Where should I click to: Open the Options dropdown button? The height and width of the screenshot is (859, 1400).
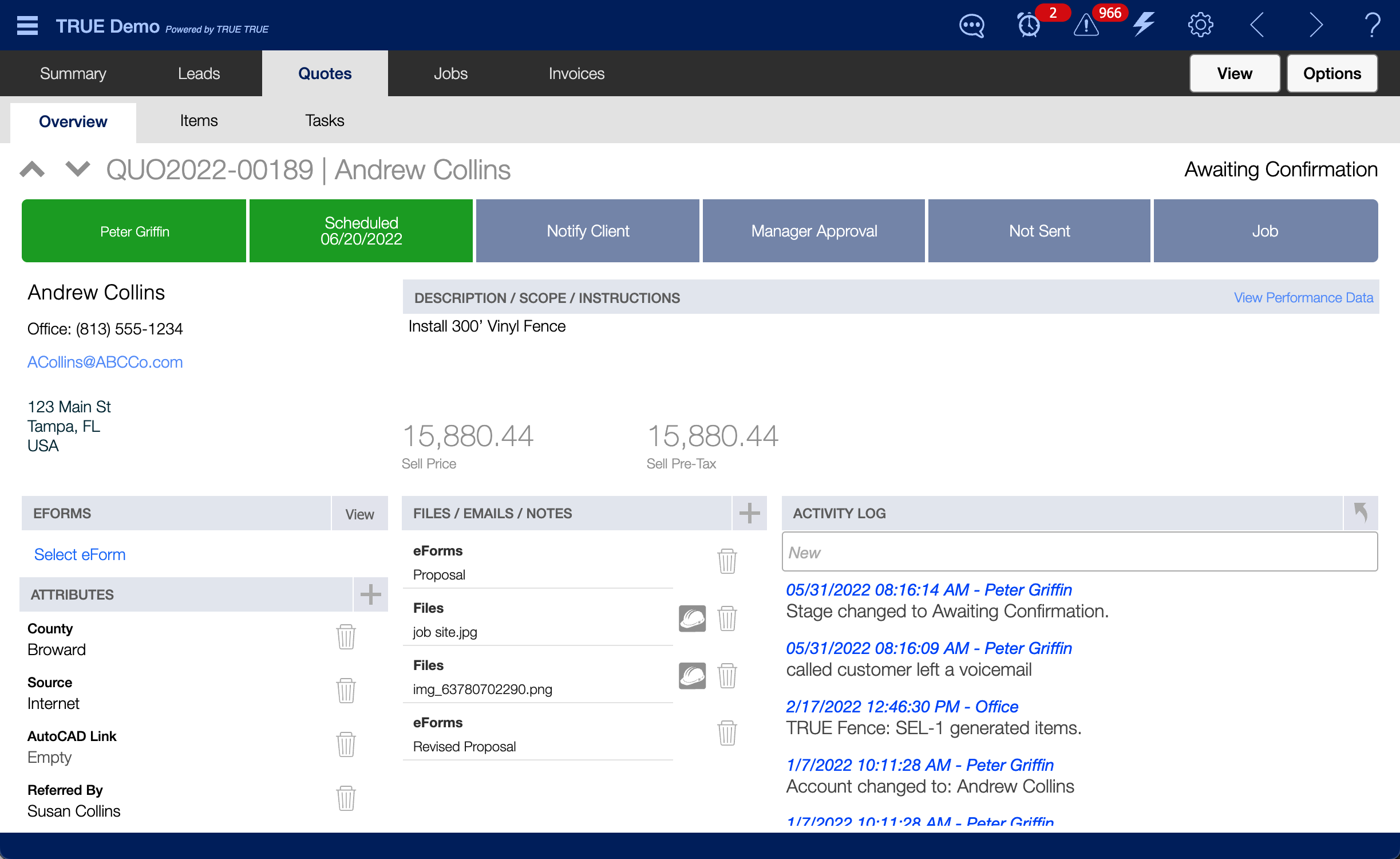click(x=1331, y=73)
